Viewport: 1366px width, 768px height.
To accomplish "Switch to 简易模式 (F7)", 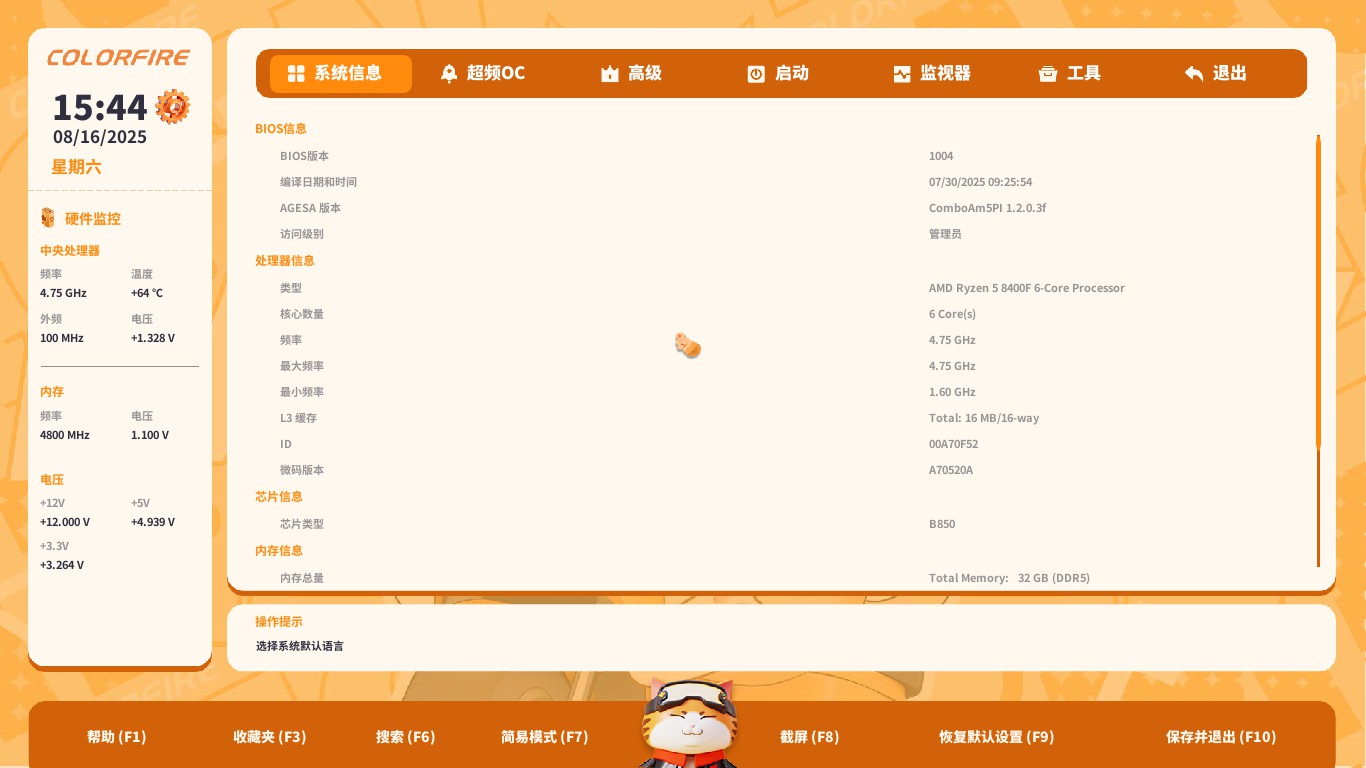I will click(545, 737).
